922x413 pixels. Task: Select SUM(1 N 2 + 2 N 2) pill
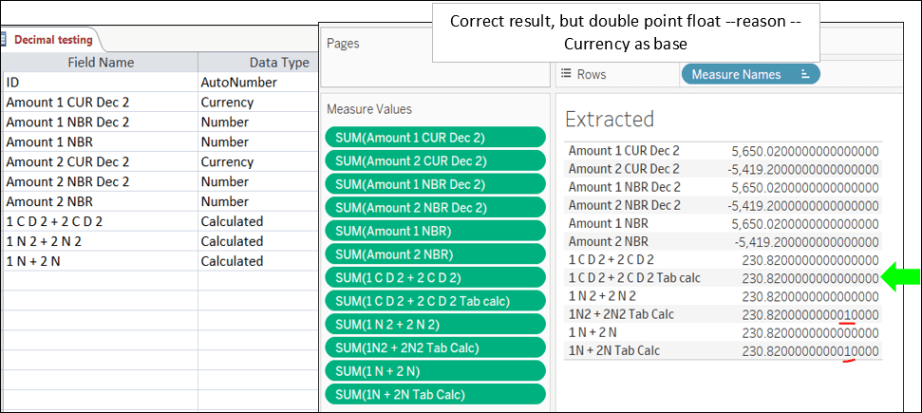pyautogui.click(x=435, y=324)
